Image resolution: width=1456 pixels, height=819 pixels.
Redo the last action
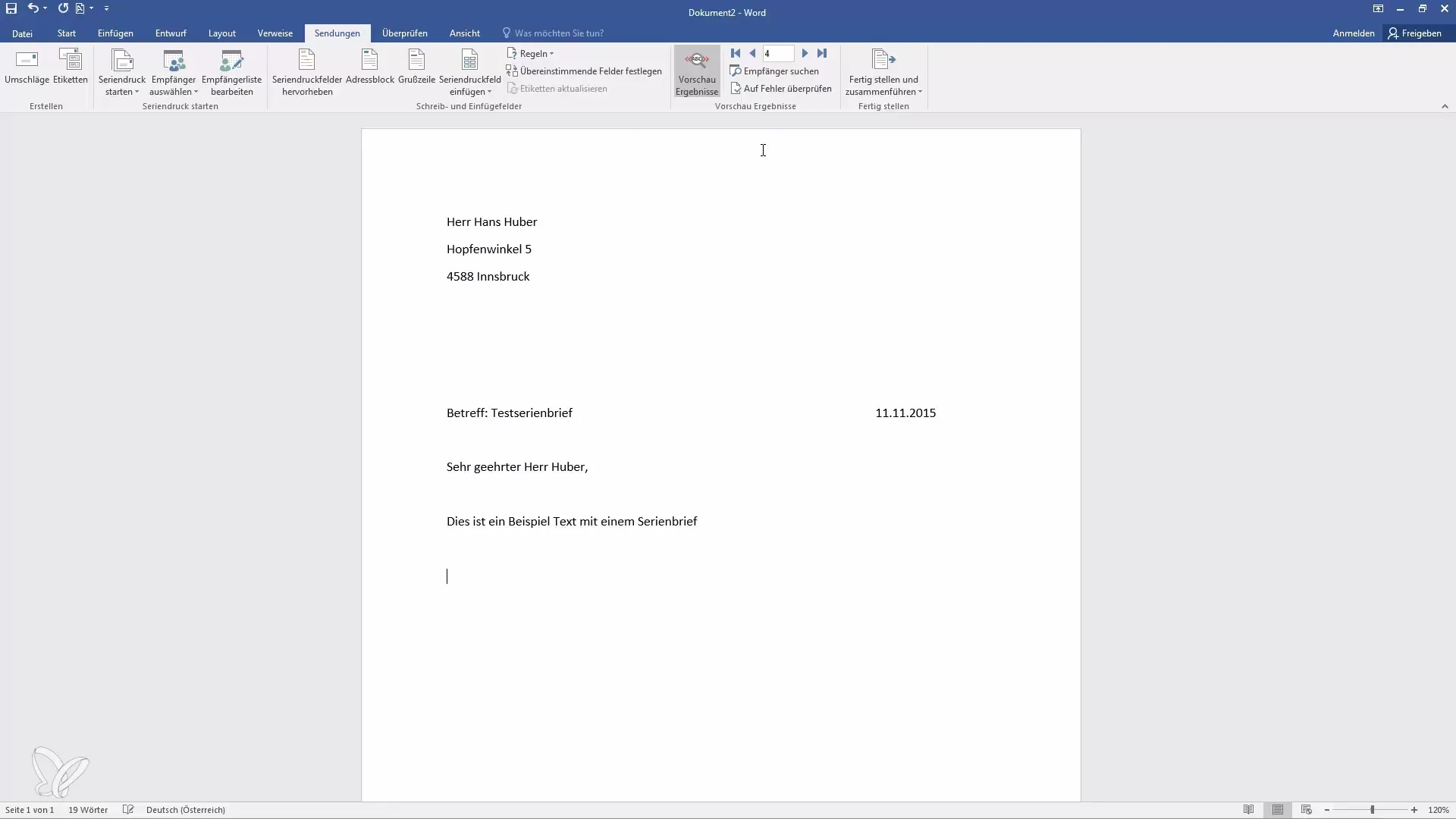(x=63, y=8)
